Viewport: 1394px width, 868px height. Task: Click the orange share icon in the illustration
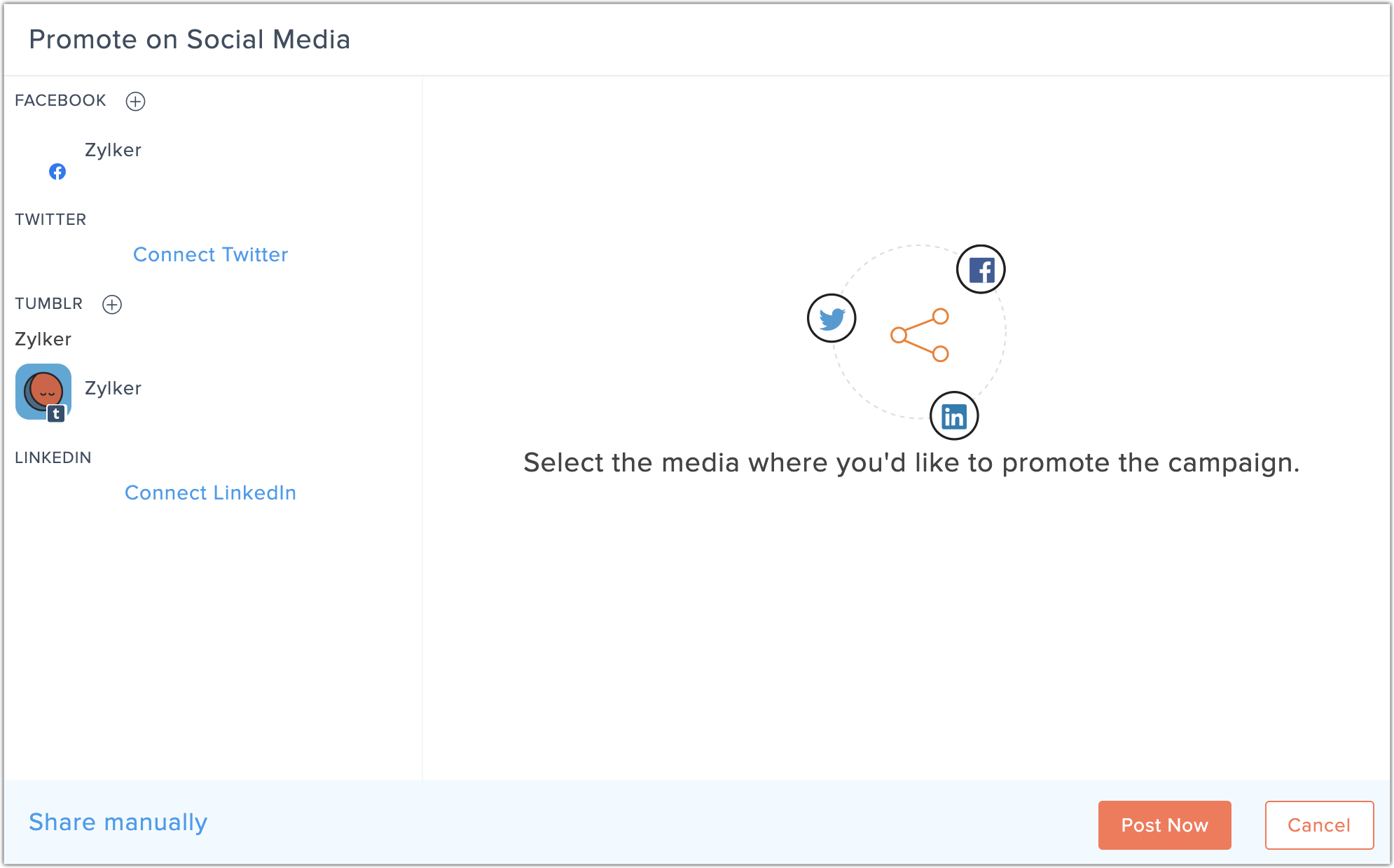[x=920, y=335]
